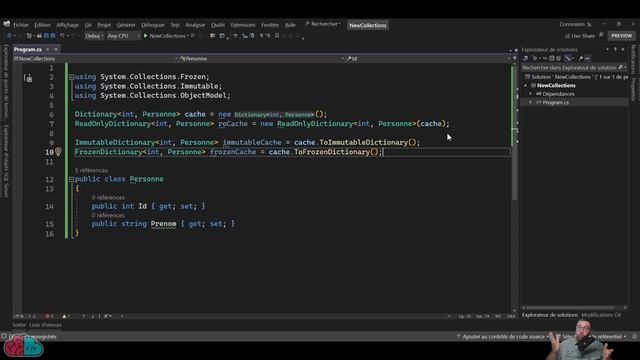Select the Program.cs editor tab
640x360 pixels.
pyautogui.click(x=28, y=49)
